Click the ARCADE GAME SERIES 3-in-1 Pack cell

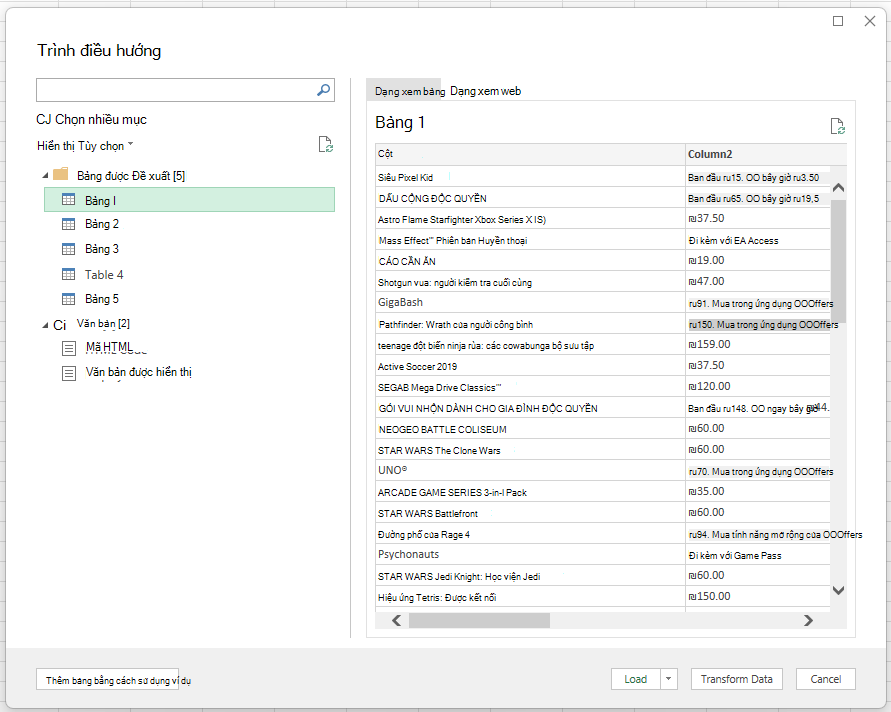(530, 492)
